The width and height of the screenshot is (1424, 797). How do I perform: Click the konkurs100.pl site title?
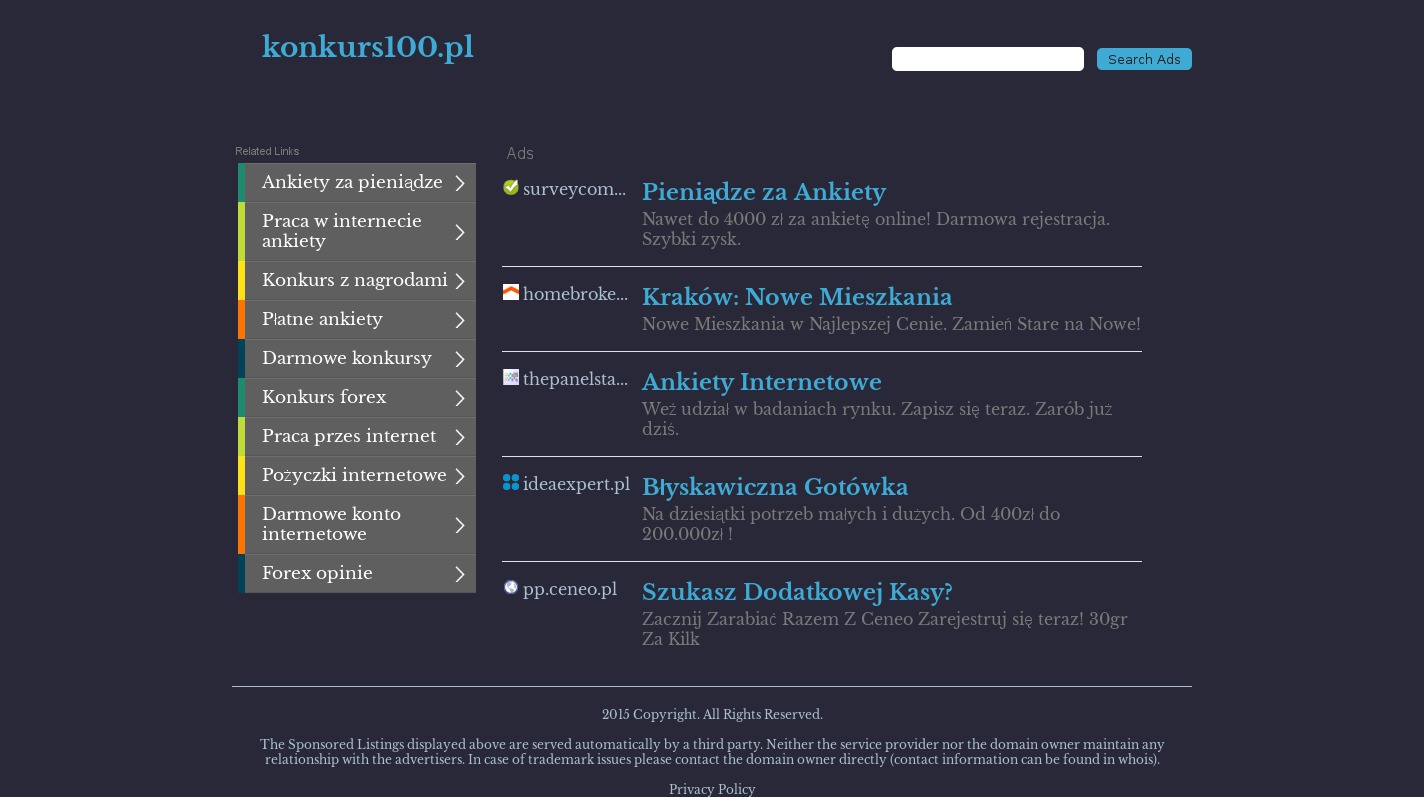pyautogui.click(x=368, y=47)
